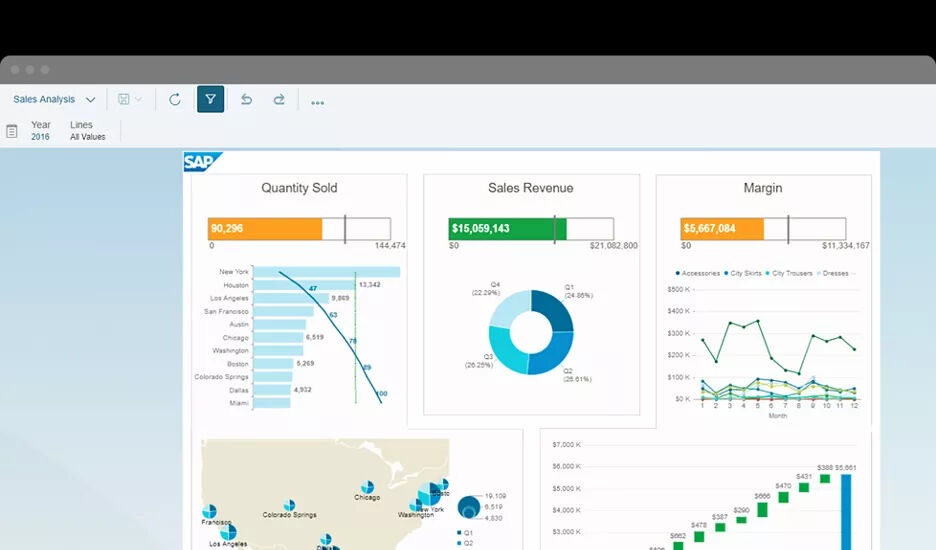Open the Lines All Values filter
This screenshot has width=936, height=550.
(87, 131)
